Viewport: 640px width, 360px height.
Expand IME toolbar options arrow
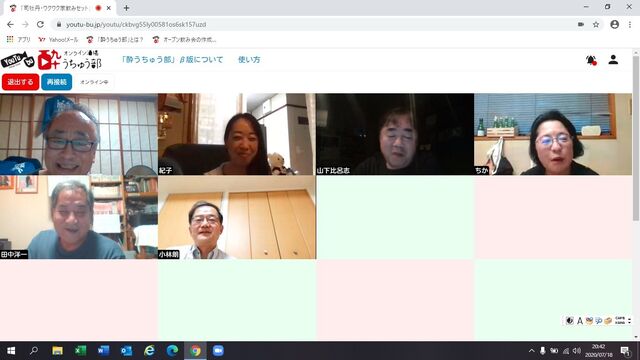pos(629,321)
